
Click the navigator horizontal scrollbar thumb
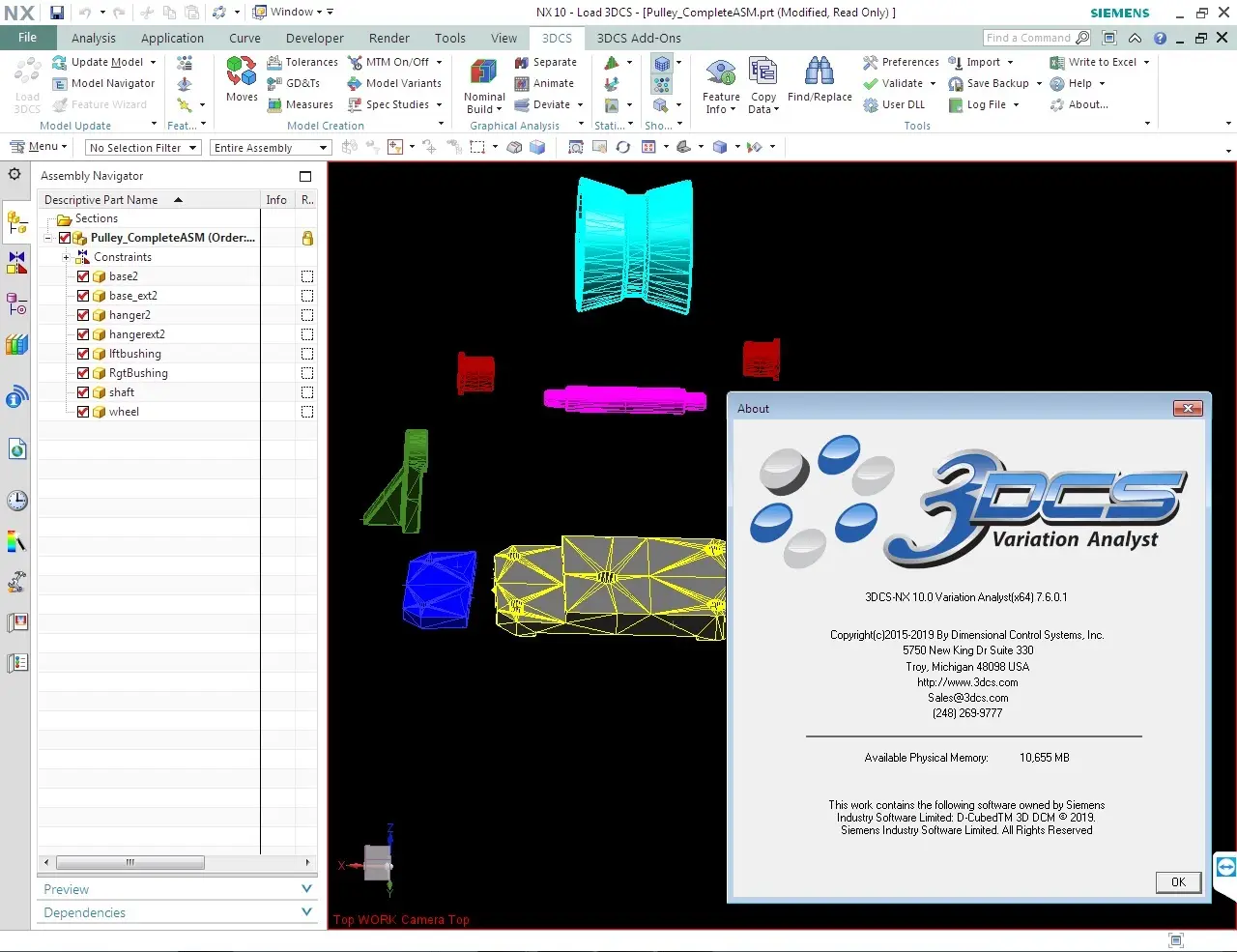click(129, 862)
